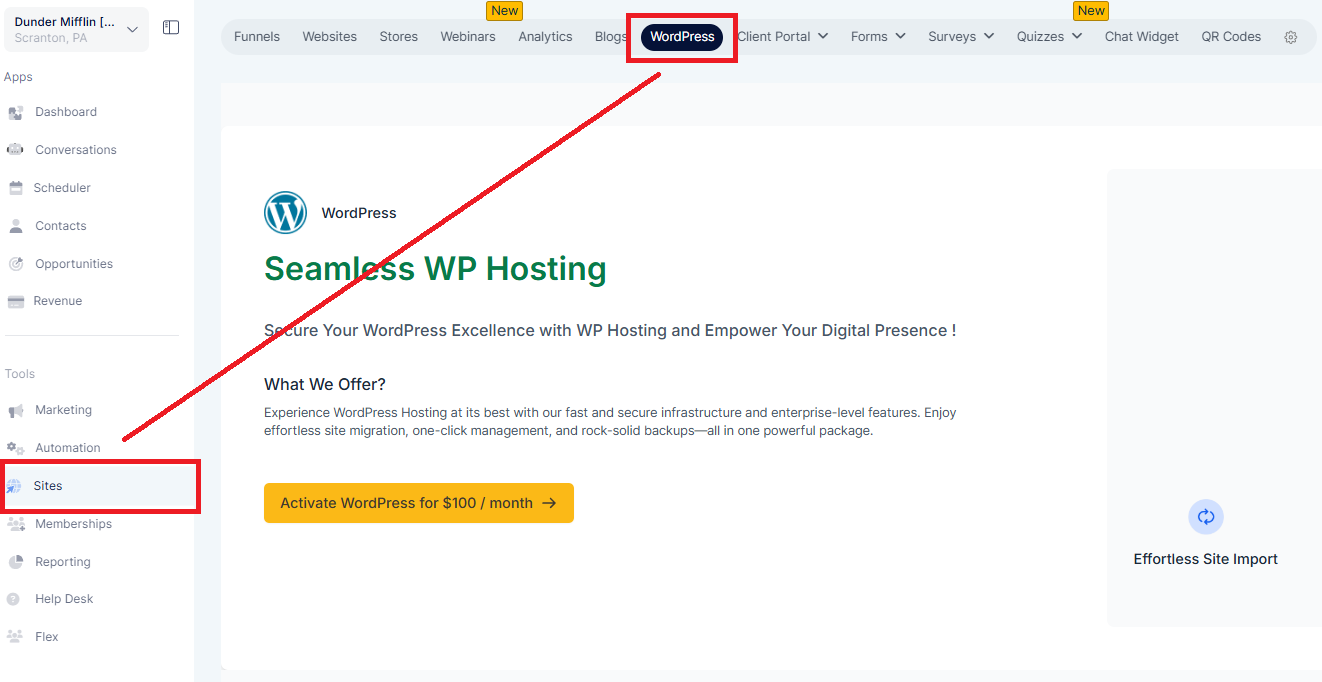This screenshot has width=1322, height=682.
Task: Click the Marketing megaphone icon
Action: (x=15, y=410)
